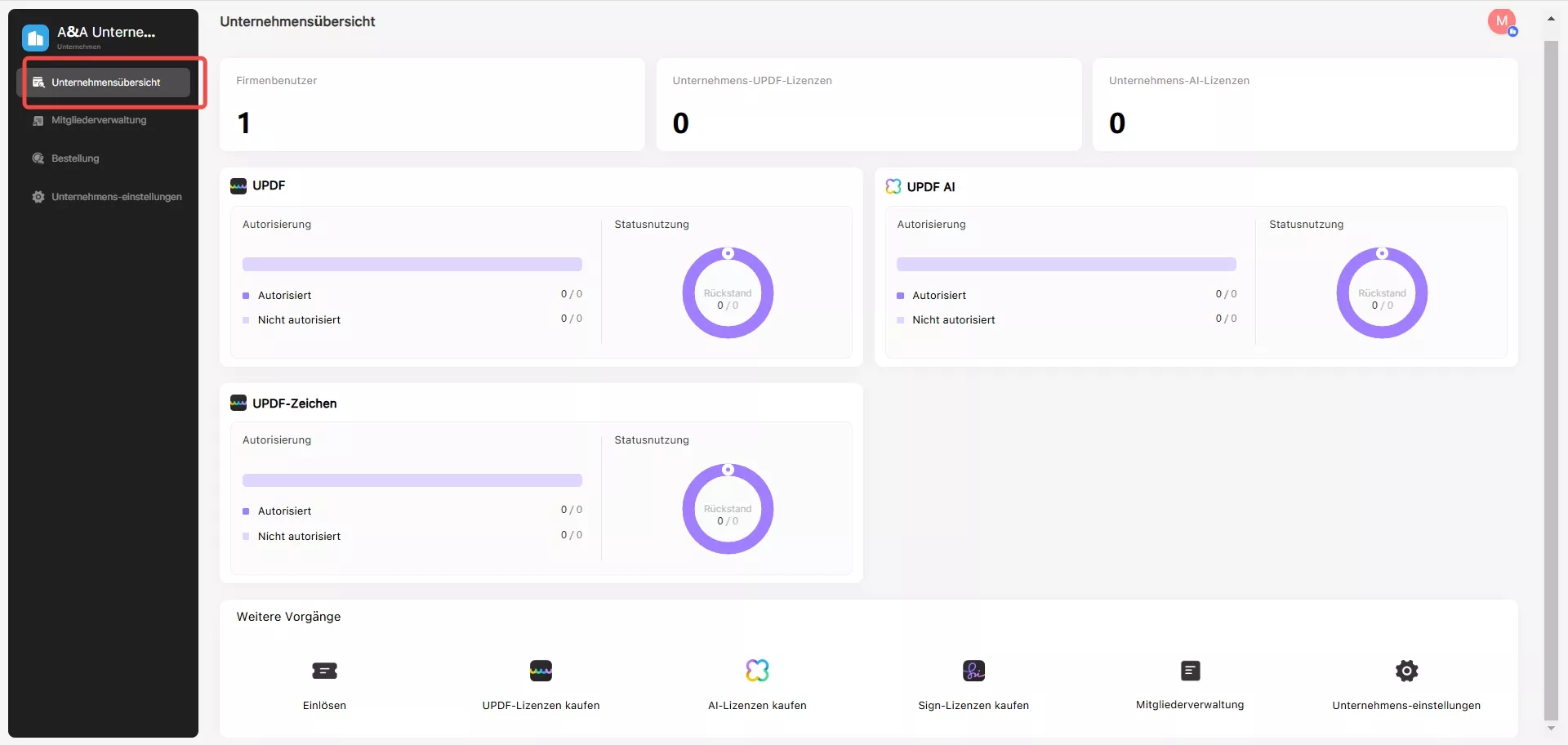Click Nicht autorisiert in the UPDF-Zeichen section
This screenshot has width=1568, height=745.
[x=299, y=537]
